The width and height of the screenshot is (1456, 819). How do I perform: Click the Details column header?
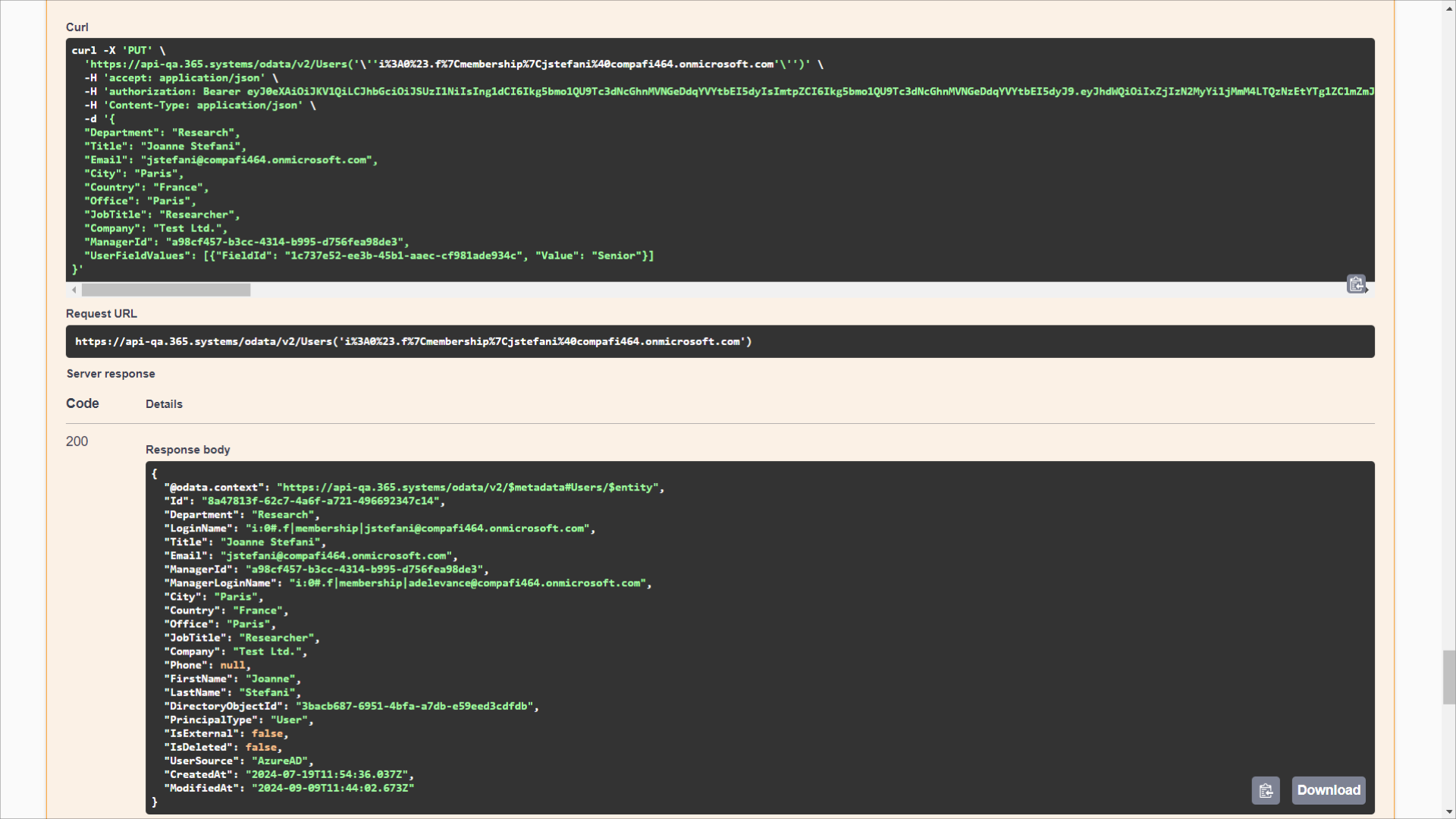164,404
